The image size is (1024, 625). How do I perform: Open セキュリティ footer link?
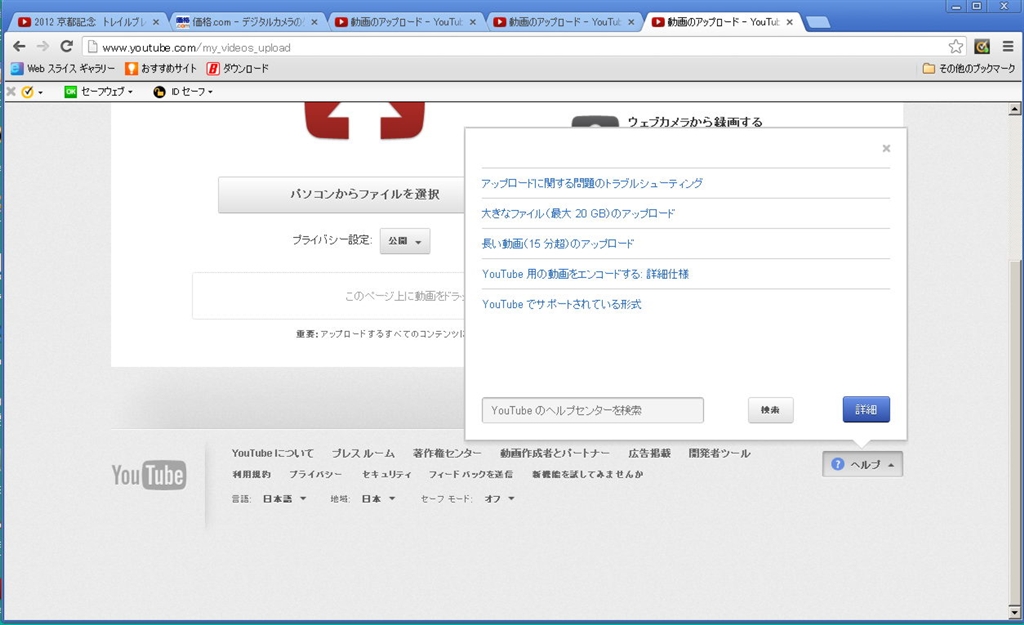click(387, 475)
